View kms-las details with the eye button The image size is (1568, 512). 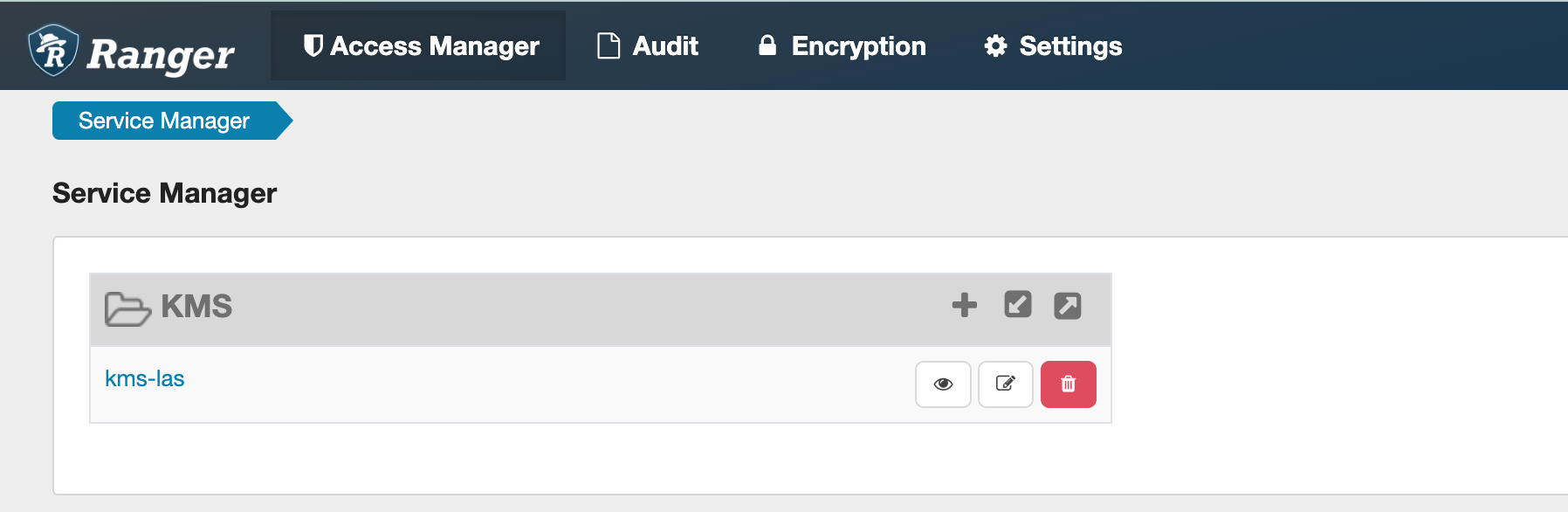(x=943, y=384)
